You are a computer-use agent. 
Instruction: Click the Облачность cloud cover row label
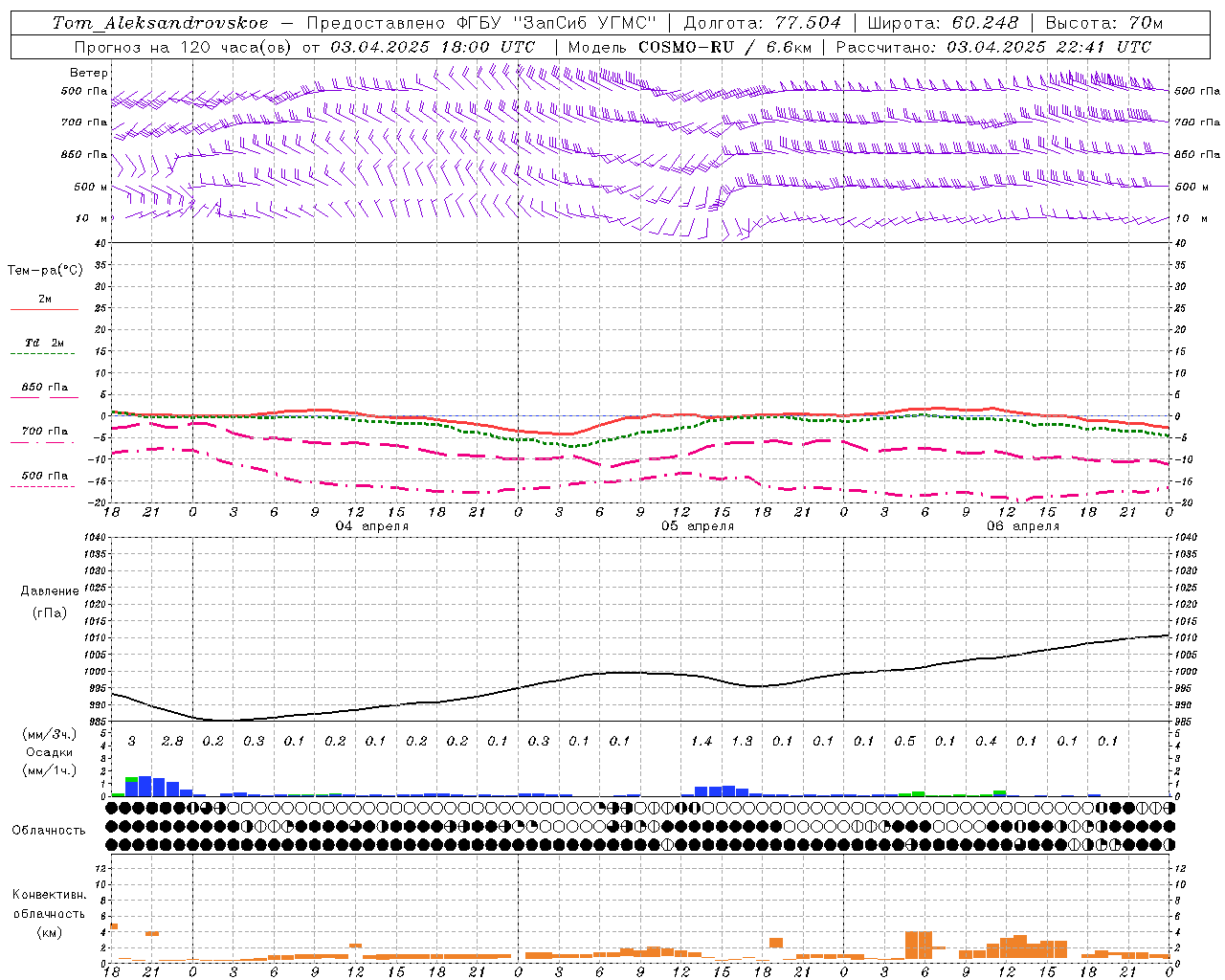[x=49, y=831]
